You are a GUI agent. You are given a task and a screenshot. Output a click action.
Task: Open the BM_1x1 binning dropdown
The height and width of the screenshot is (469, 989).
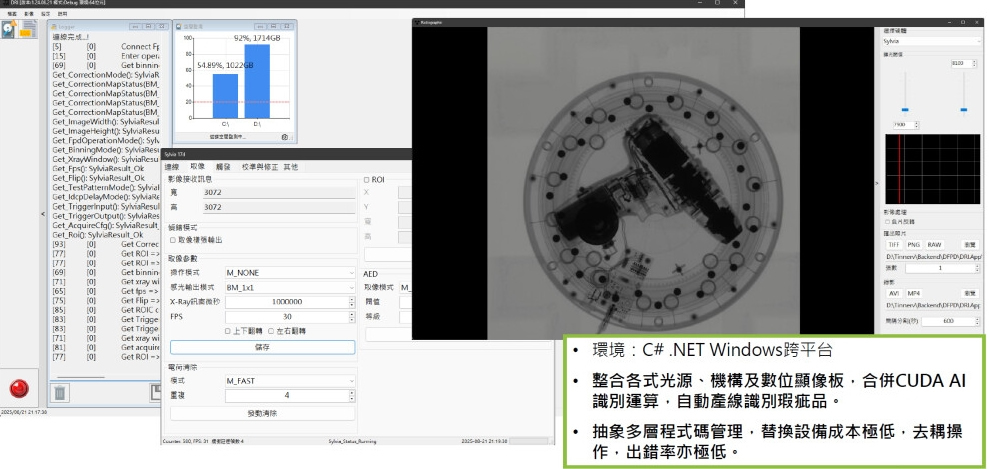289,287
